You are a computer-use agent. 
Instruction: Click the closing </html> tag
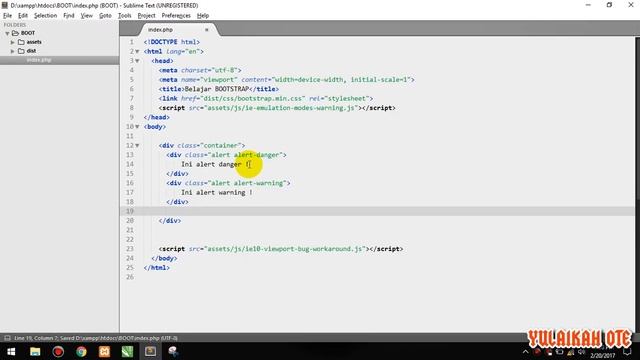(157, 268)
